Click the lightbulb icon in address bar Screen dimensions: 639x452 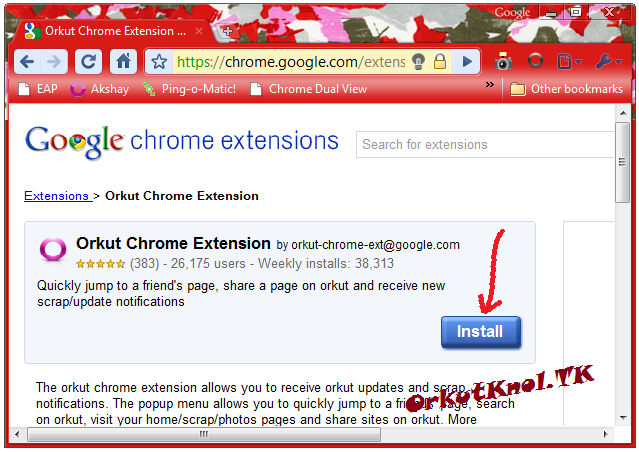point(419,62)
